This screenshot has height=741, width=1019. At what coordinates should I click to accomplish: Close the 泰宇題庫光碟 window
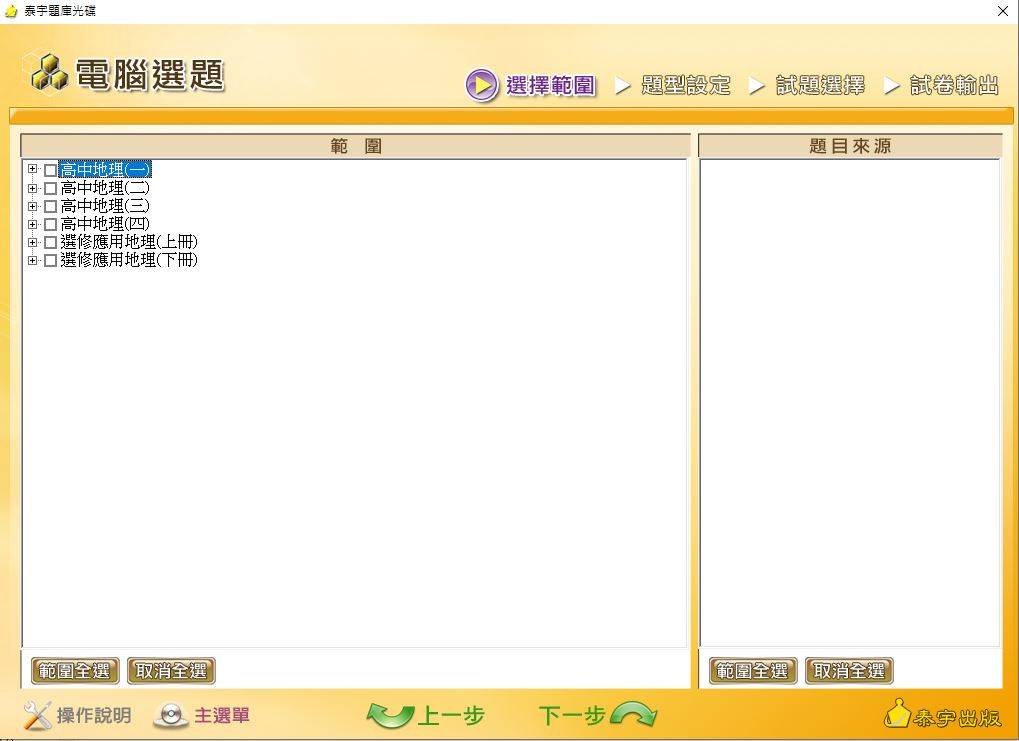click(1003, 11)
